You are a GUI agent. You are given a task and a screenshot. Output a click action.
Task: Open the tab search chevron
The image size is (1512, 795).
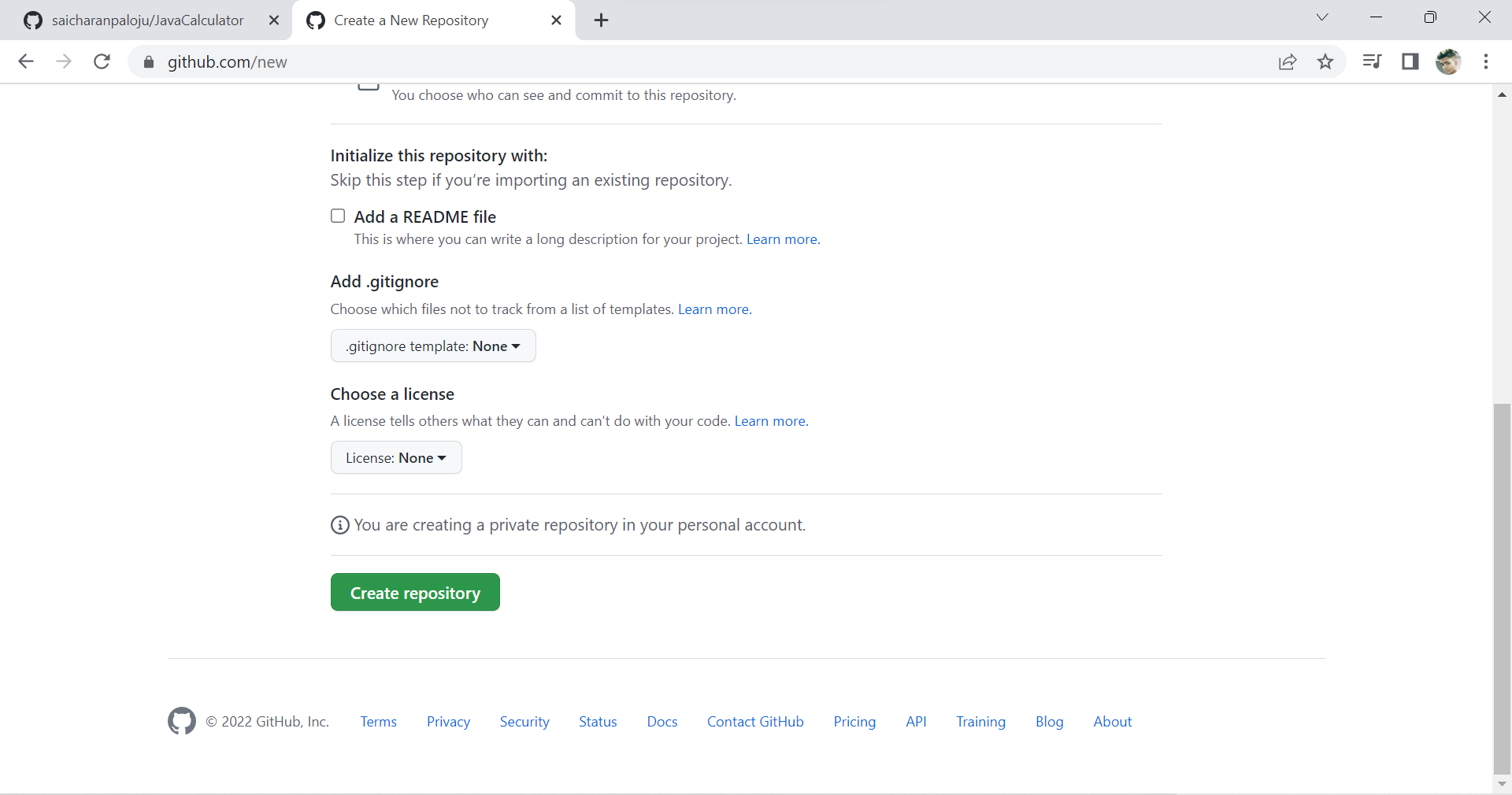click(x=1322, y=17)
